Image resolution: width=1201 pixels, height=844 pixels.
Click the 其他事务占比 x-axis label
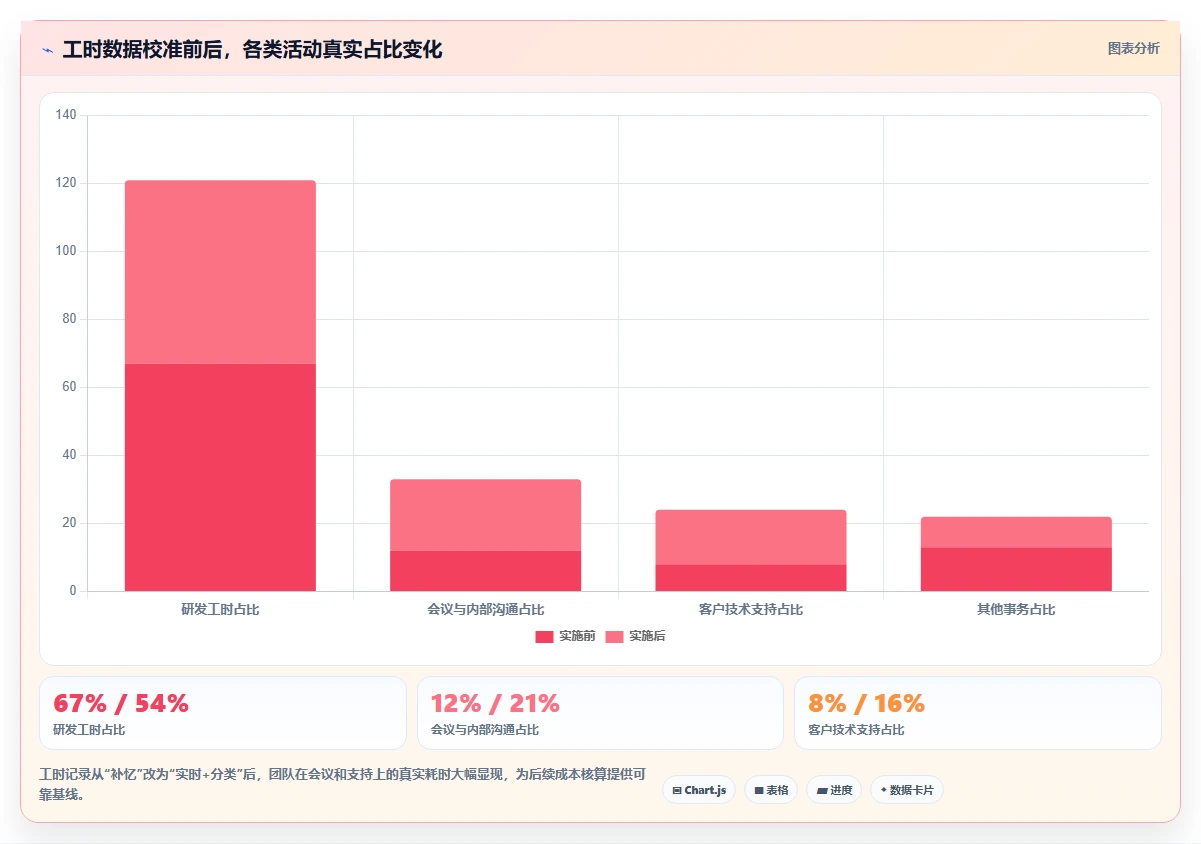1016,609
